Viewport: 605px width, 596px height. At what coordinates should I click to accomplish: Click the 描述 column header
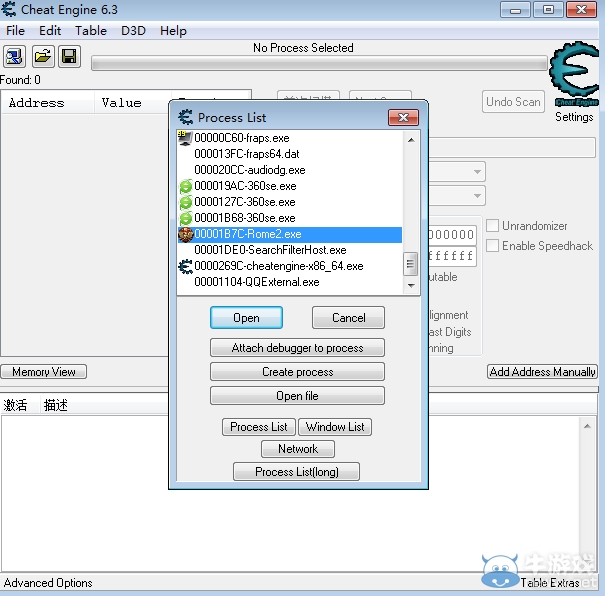point(104,405)
